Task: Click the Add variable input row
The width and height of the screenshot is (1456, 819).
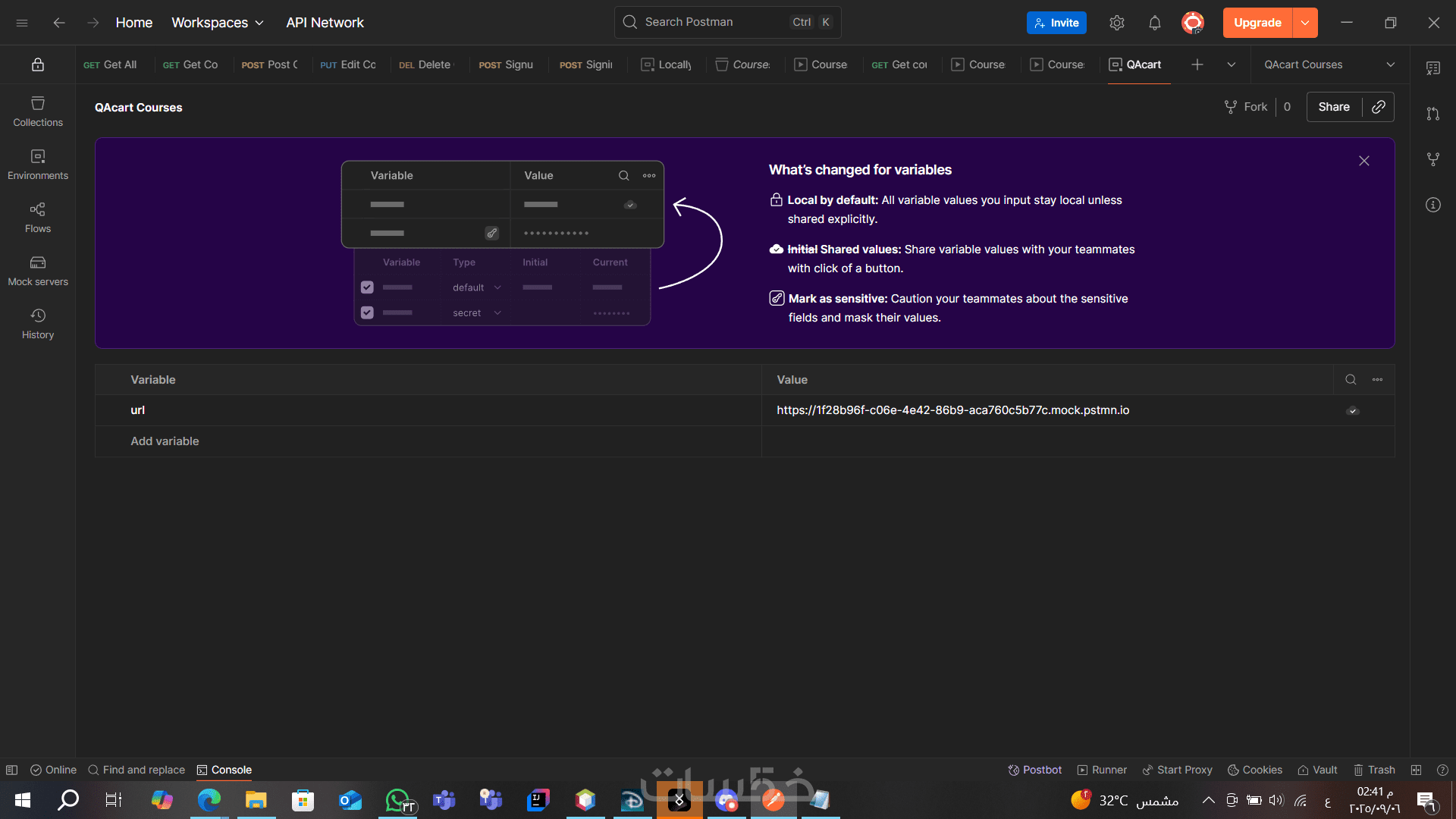Action: pos(165,441)
